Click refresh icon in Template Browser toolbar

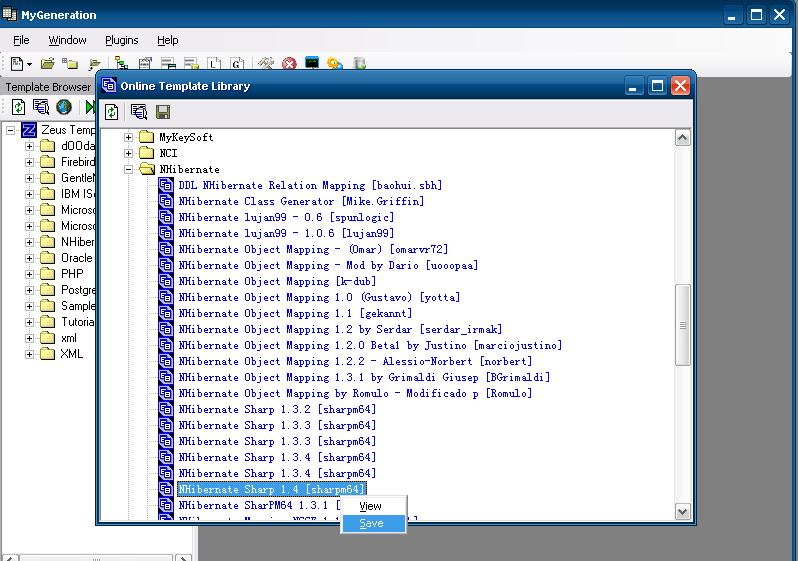pyautogui.click(x=18, y=107)
